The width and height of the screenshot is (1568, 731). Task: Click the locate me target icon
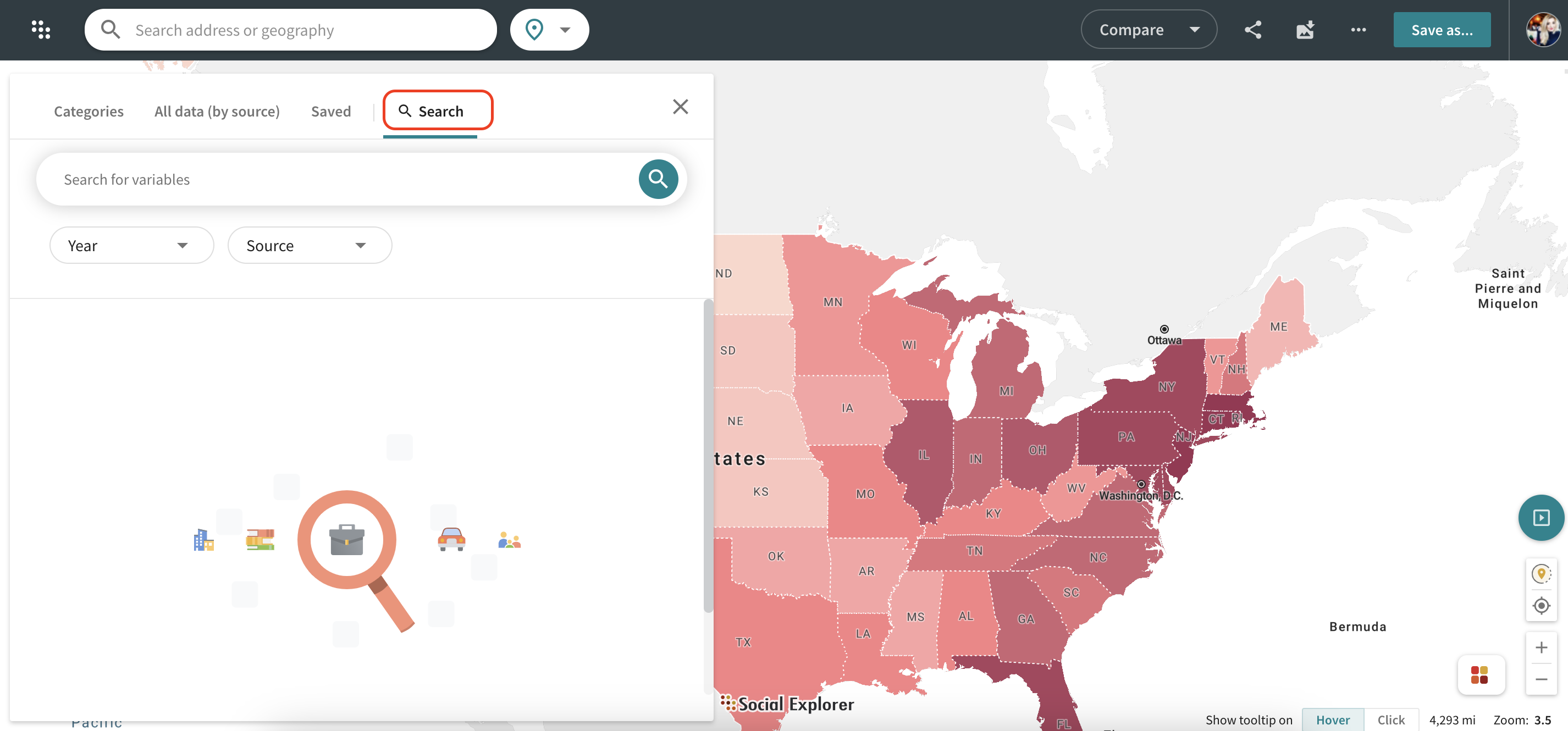coord(1541,606)
